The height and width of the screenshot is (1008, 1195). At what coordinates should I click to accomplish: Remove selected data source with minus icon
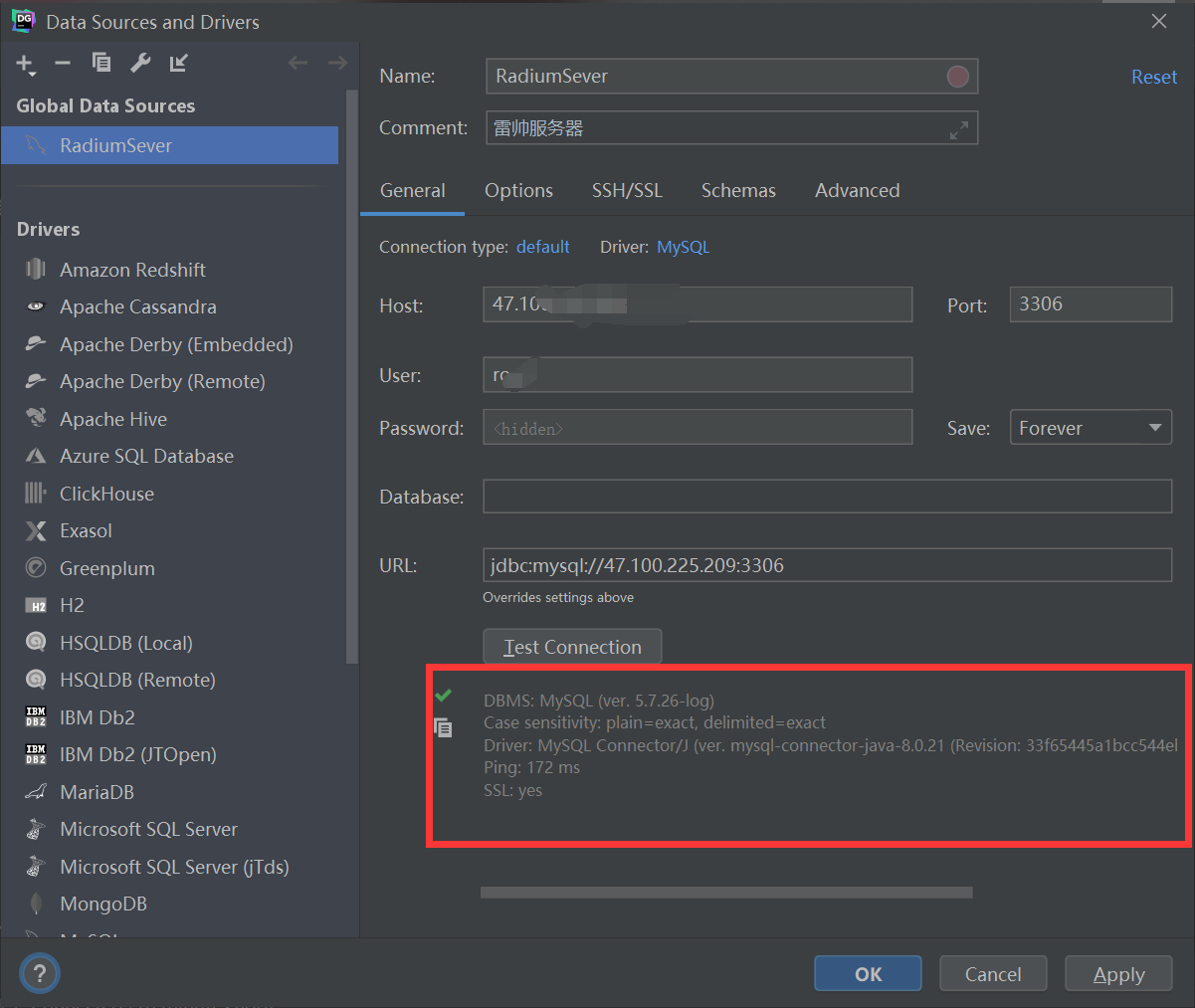pos(63,63)
